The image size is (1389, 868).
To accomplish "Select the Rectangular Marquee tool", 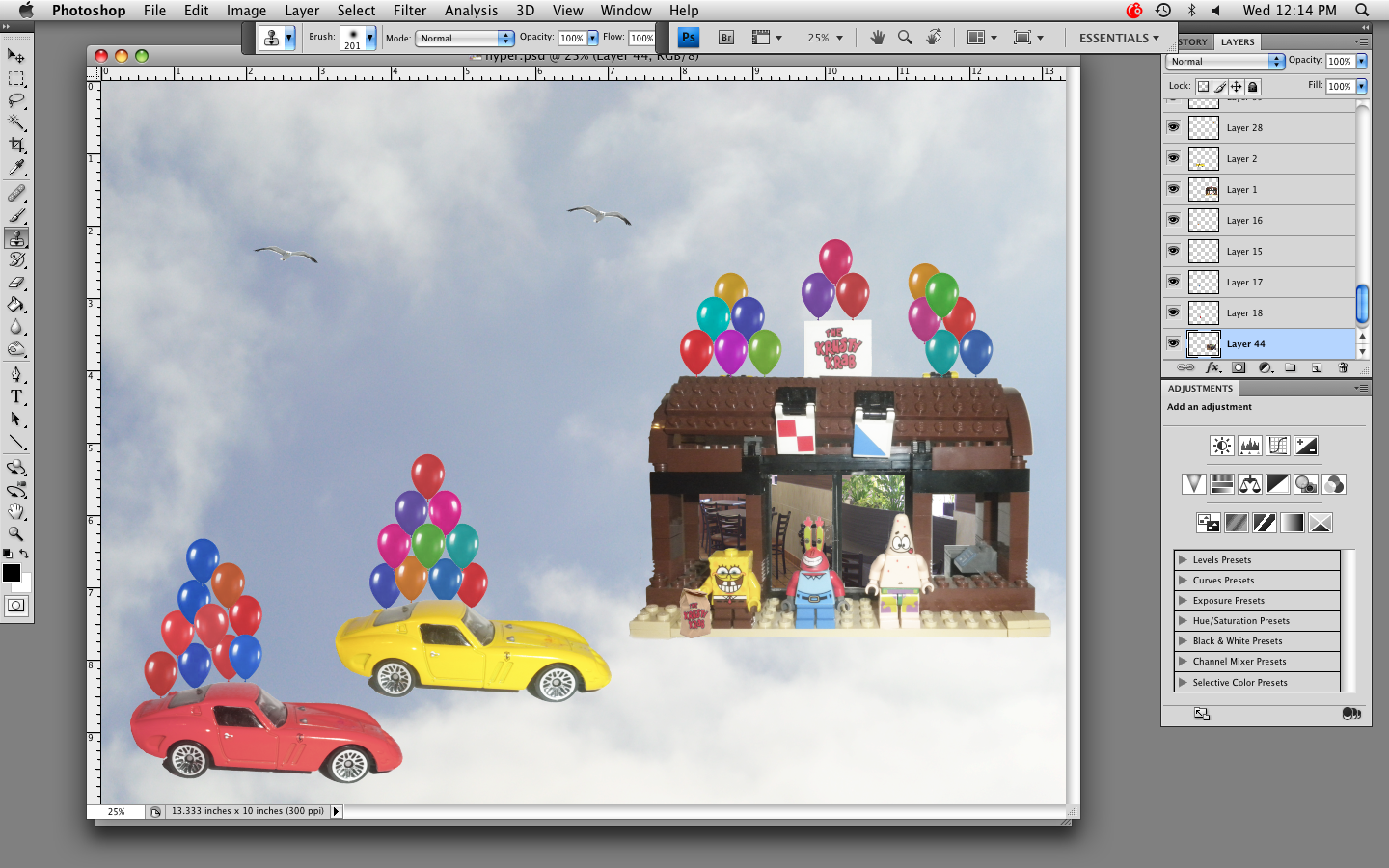I will [16, 78].
